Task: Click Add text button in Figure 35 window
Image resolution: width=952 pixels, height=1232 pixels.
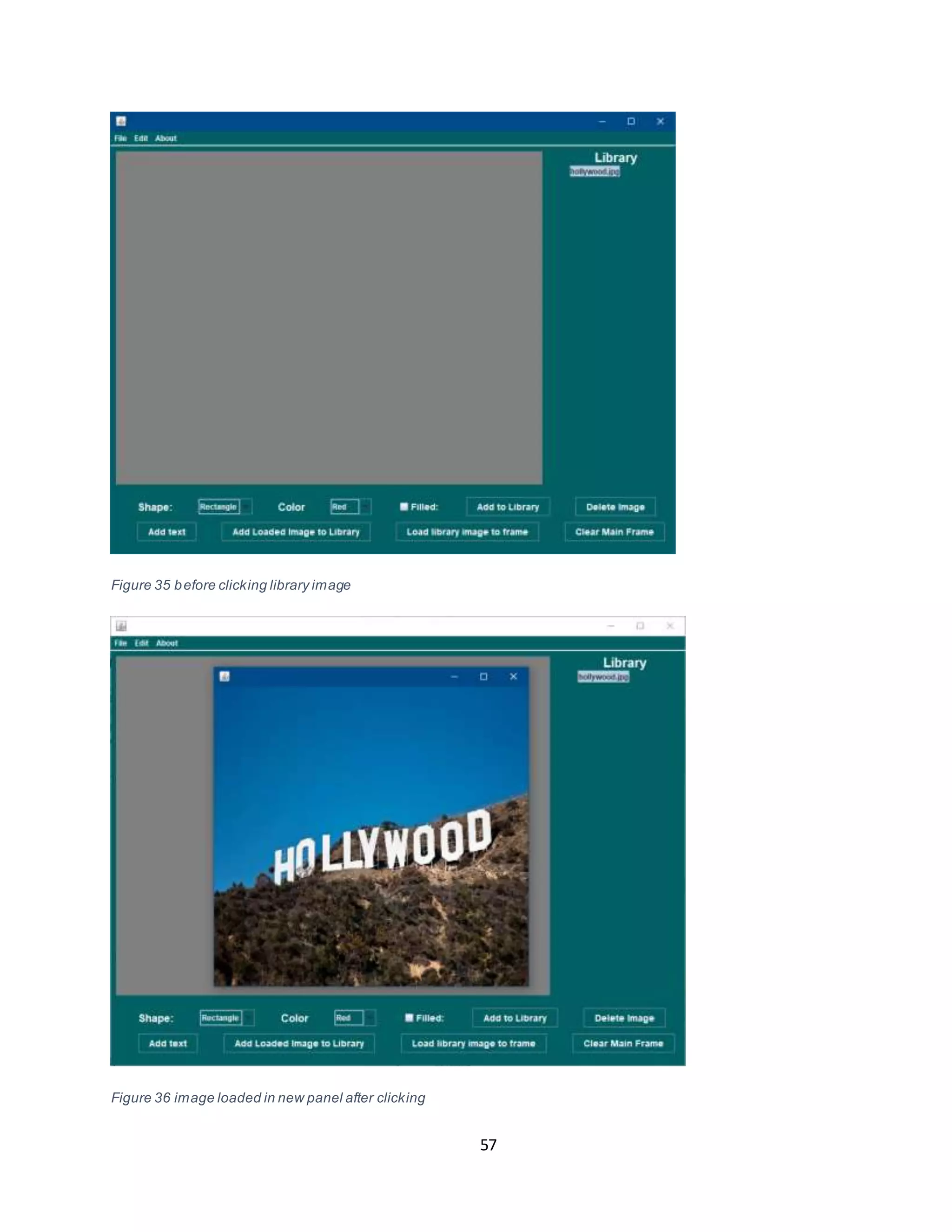Action: tap(167, 531)
